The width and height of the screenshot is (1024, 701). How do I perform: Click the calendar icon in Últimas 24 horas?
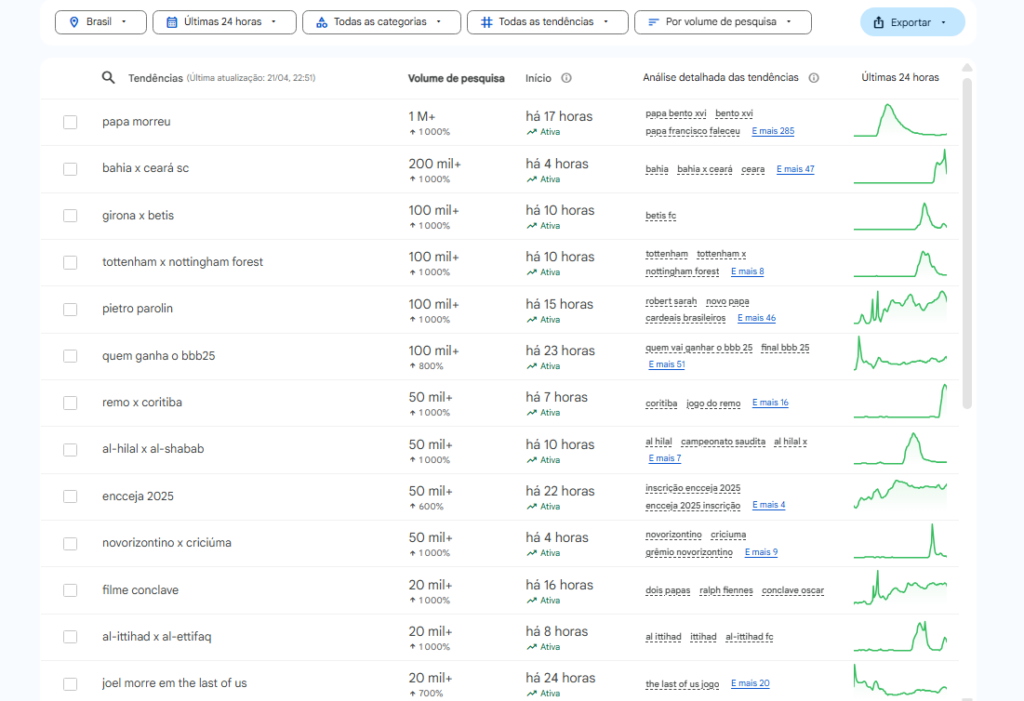click(172, 22)
